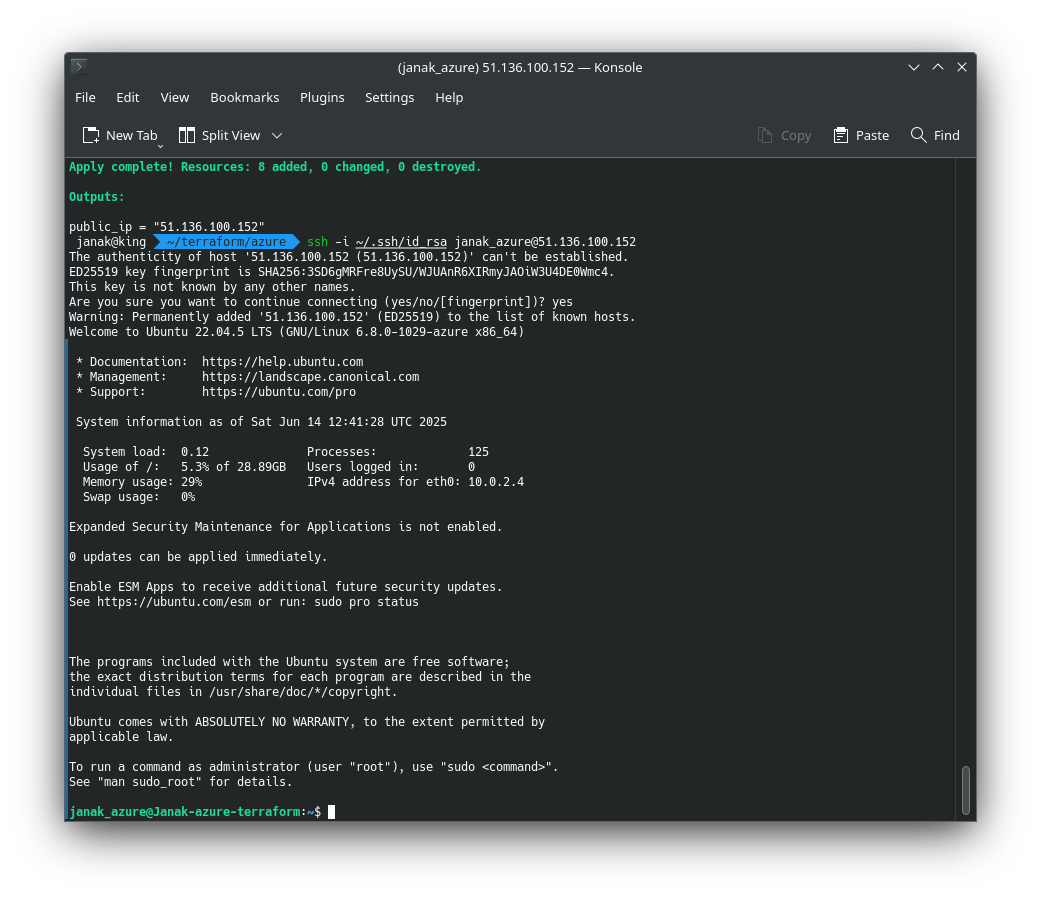Screen dimensions: 1041x898
Task: Expand the Split View dropdown arrow
Action: click(x=277, y=135)
